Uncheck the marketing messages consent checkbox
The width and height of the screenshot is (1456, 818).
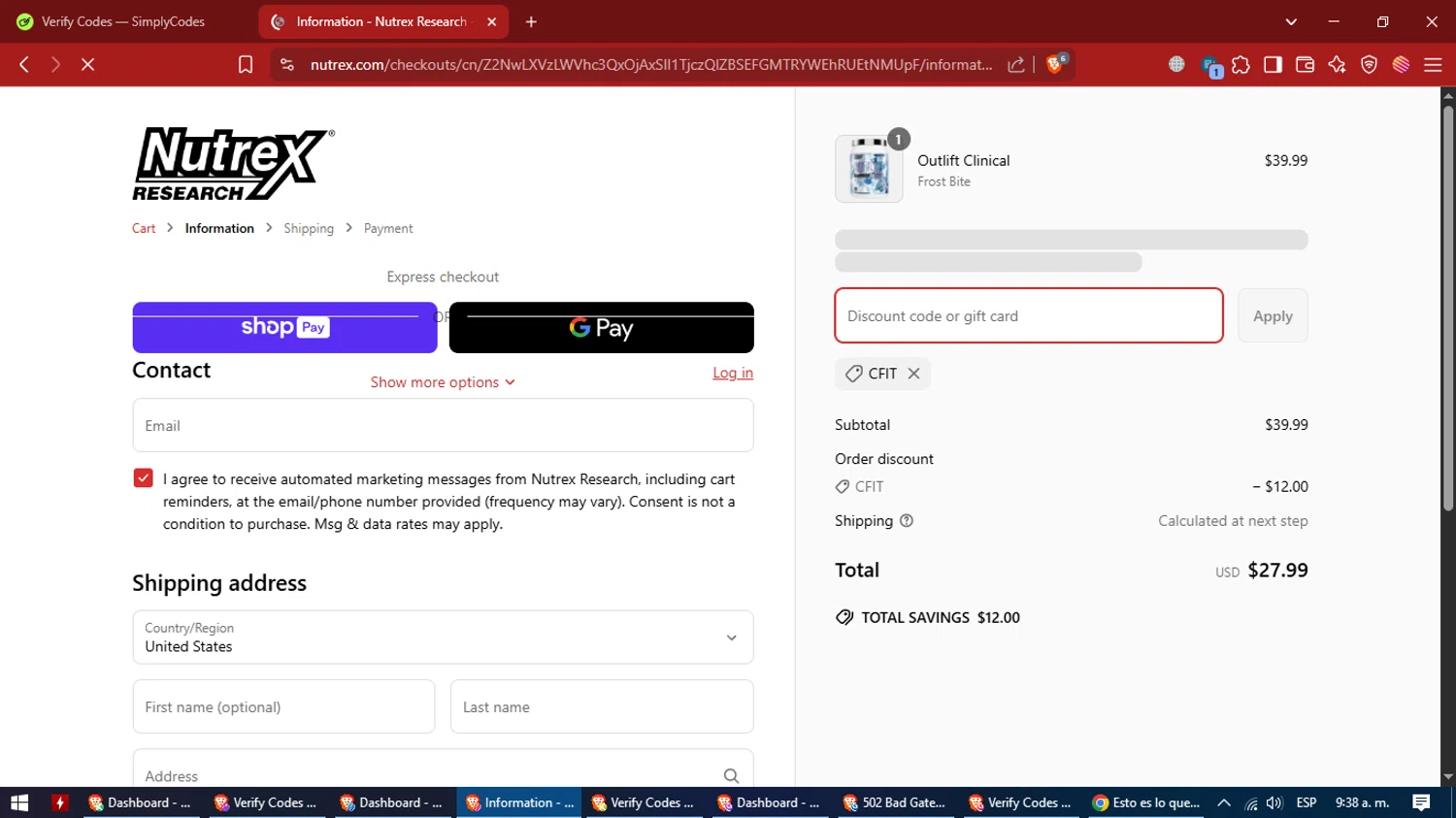[x=143, y=478]
